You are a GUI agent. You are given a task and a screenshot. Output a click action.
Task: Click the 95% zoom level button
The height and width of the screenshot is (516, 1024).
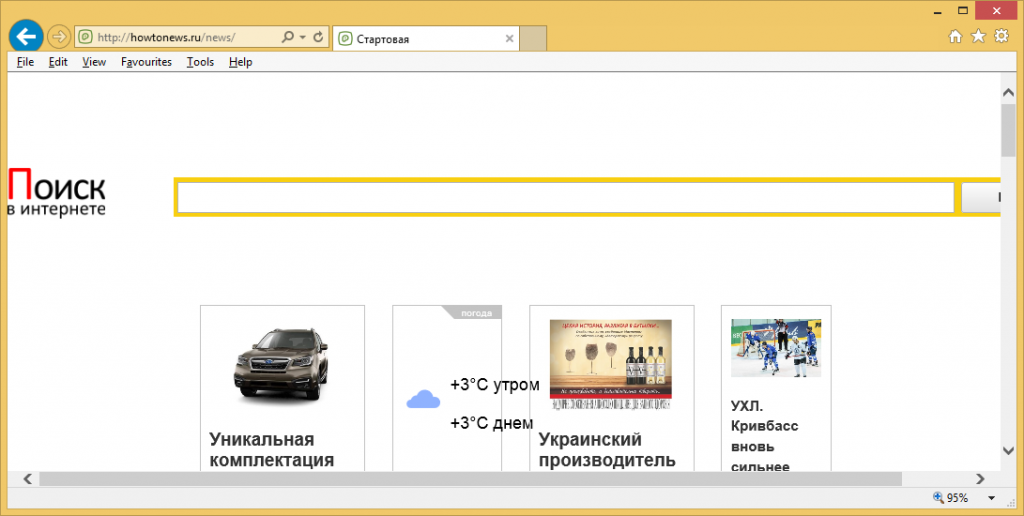pos(950,498)
